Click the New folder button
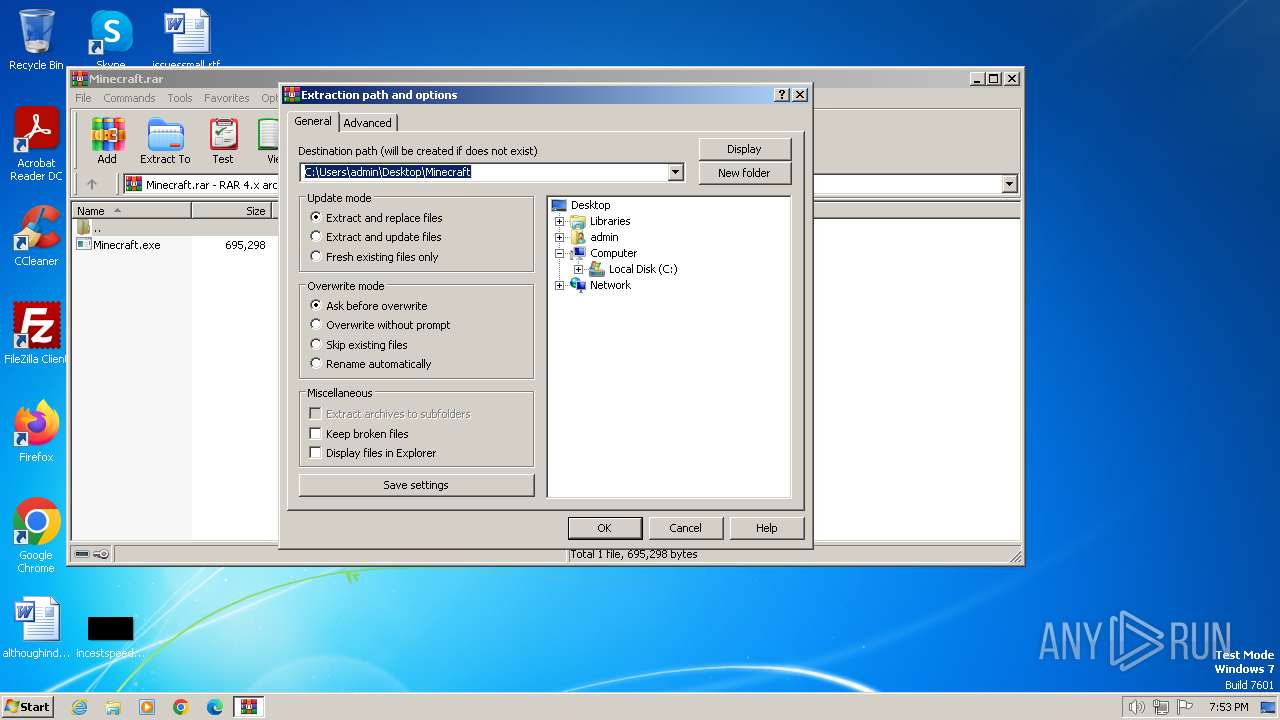This screenshot has width=1280, height=720. [744, 173]
